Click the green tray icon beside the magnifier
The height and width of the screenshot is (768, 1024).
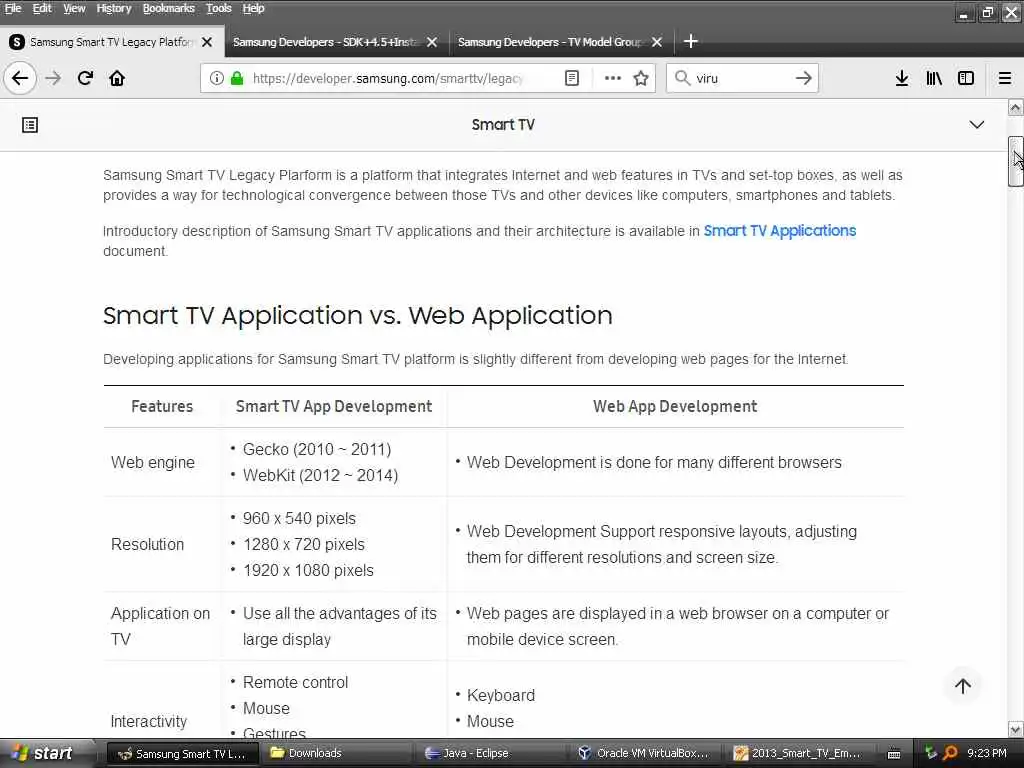click(931, 753)
